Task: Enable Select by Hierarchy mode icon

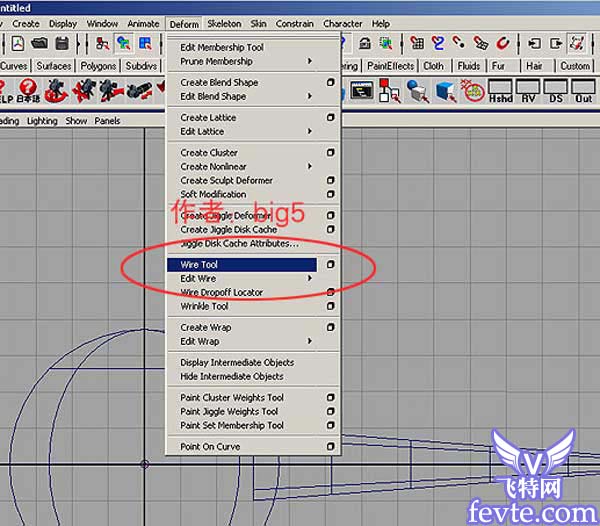Action: pos(102,43)
